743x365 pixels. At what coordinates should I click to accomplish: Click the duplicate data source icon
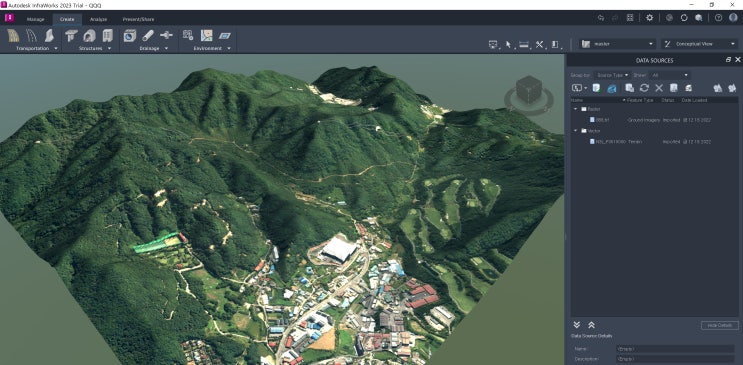pyautogui.click(x=629, y=88)
